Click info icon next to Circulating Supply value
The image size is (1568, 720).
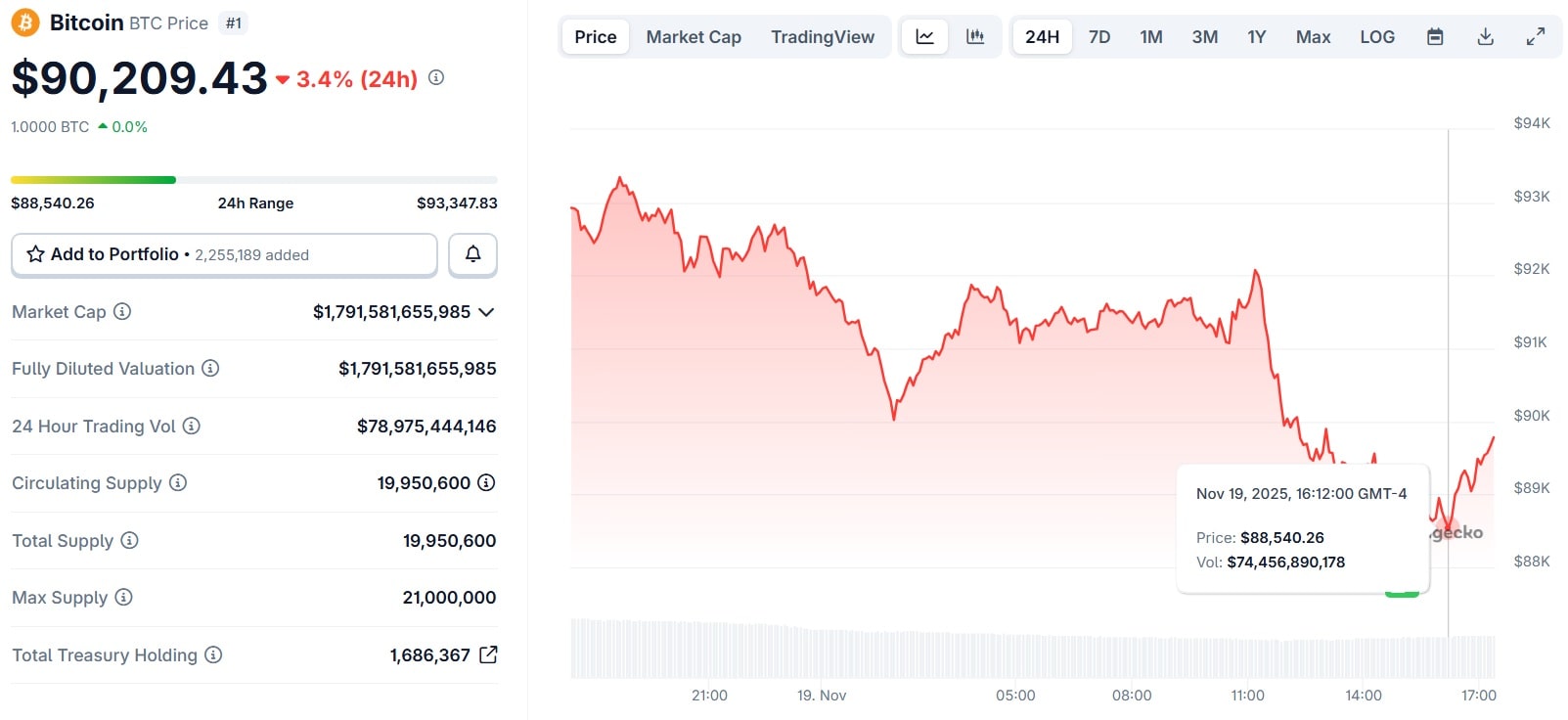click(486, 482)
